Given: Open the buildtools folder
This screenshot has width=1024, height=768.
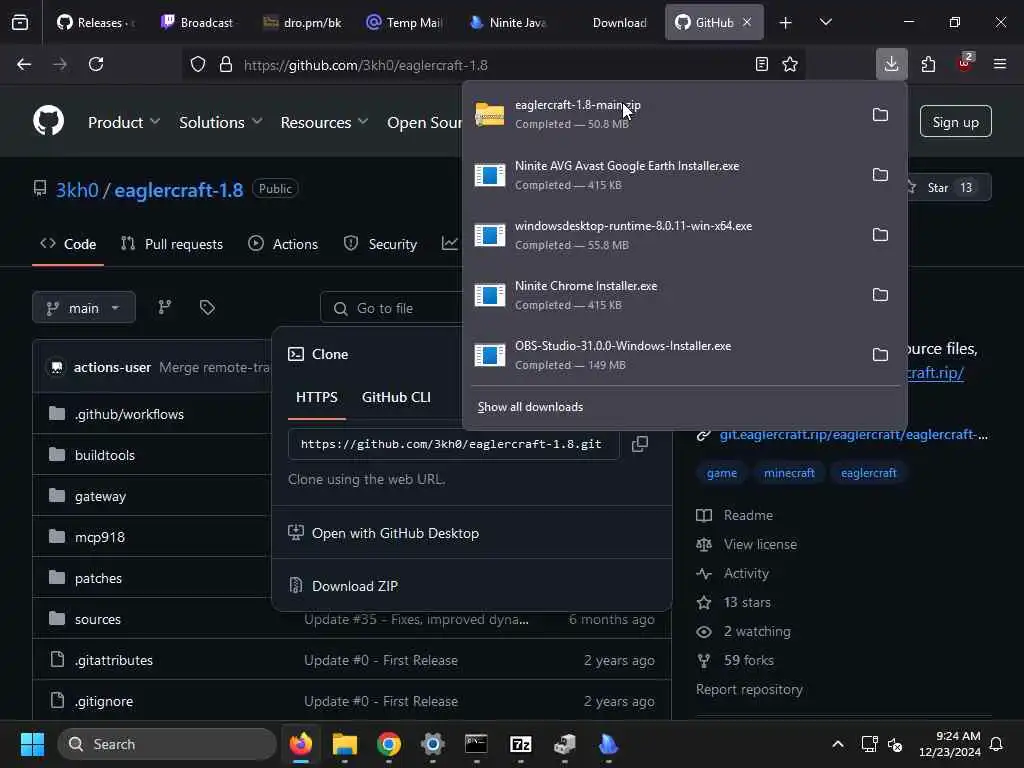Looking at the screenshot, I should (104, 455).
